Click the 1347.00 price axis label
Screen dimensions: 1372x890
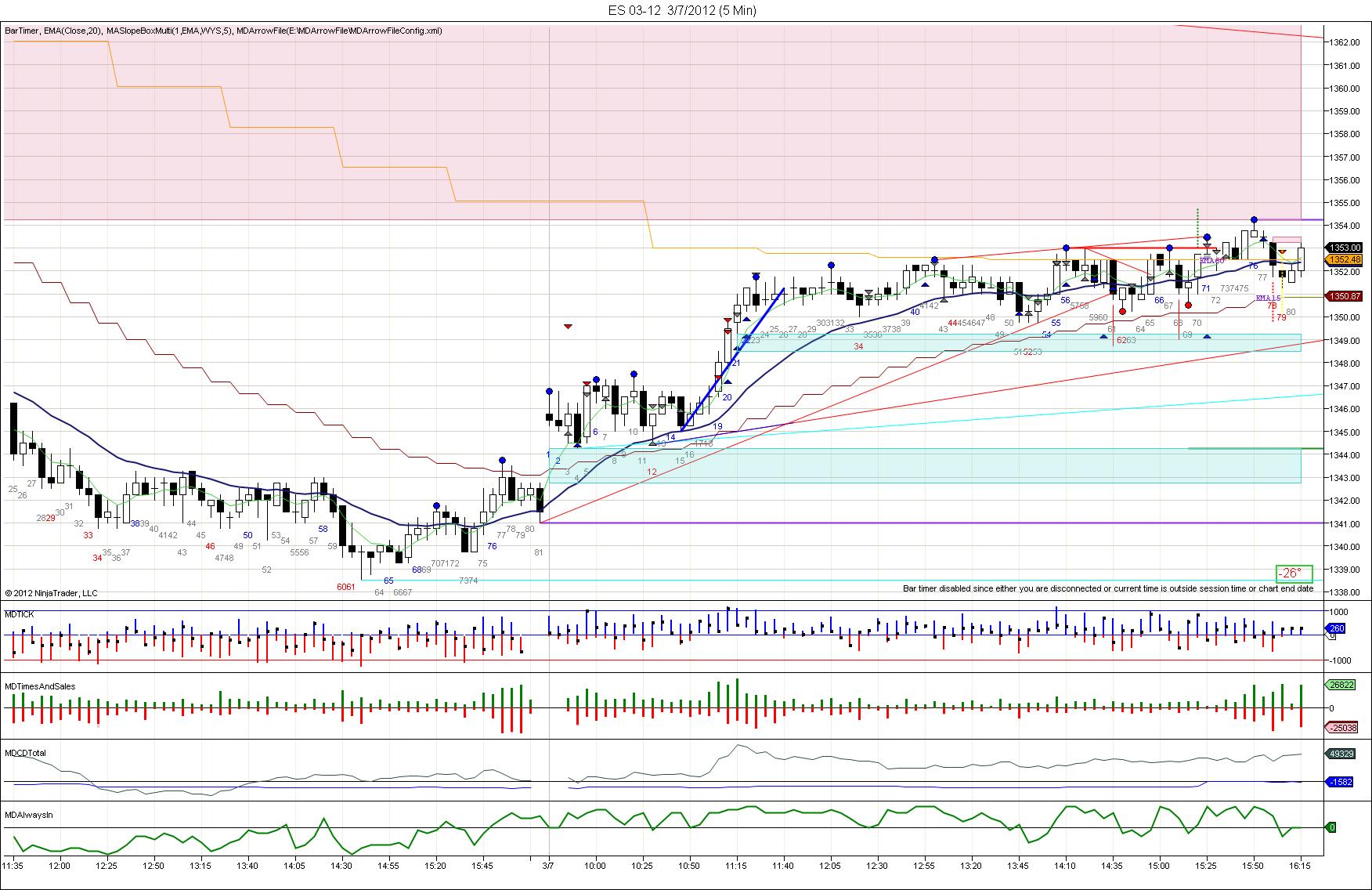click(x=1345, y=386)
